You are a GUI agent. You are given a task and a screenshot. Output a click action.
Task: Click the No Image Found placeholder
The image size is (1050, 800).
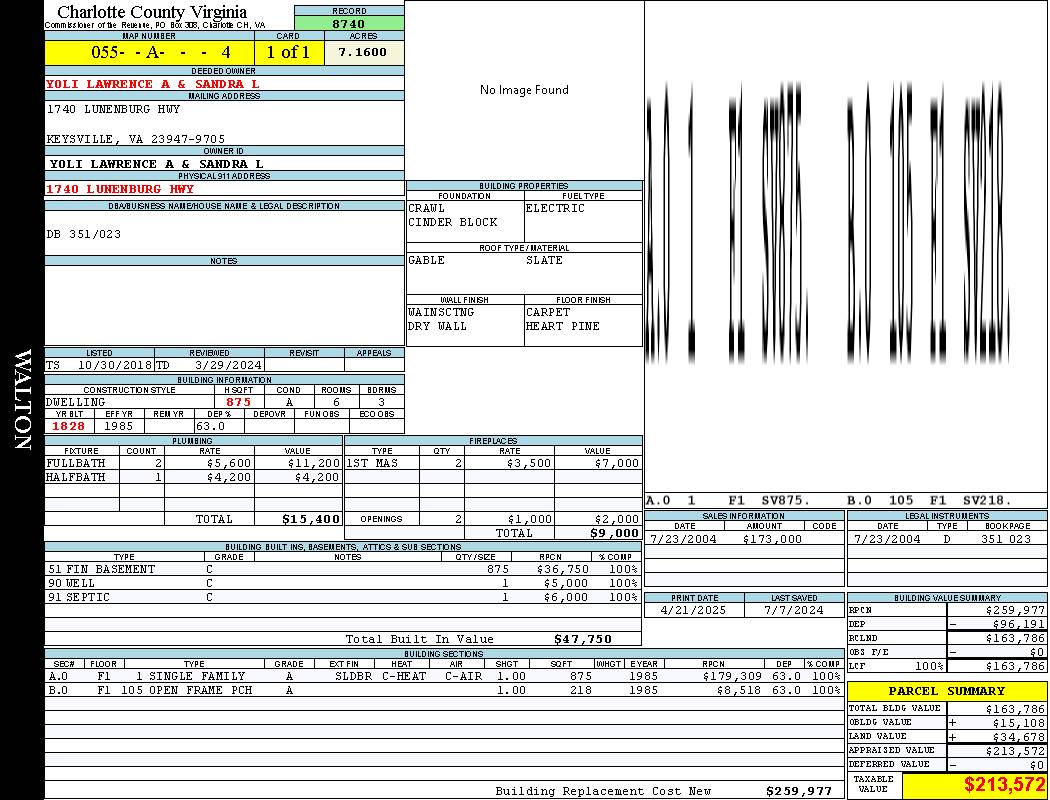[524, 90]
